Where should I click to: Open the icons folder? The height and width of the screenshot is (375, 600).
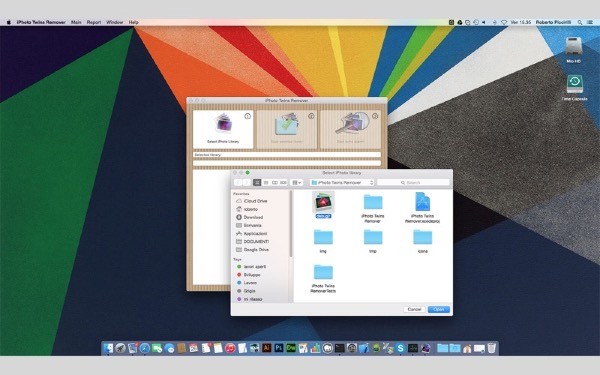[x=422, y=237]
